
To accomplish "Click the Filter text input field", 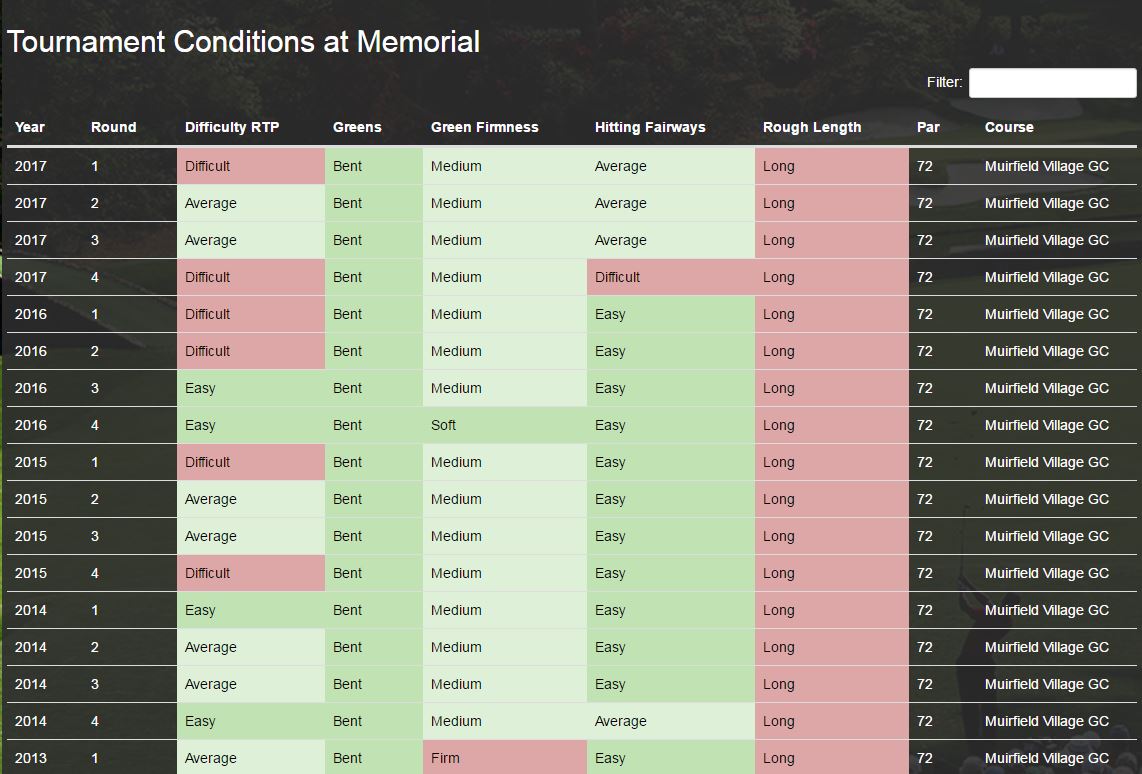I will click(x=1052, y=83).
